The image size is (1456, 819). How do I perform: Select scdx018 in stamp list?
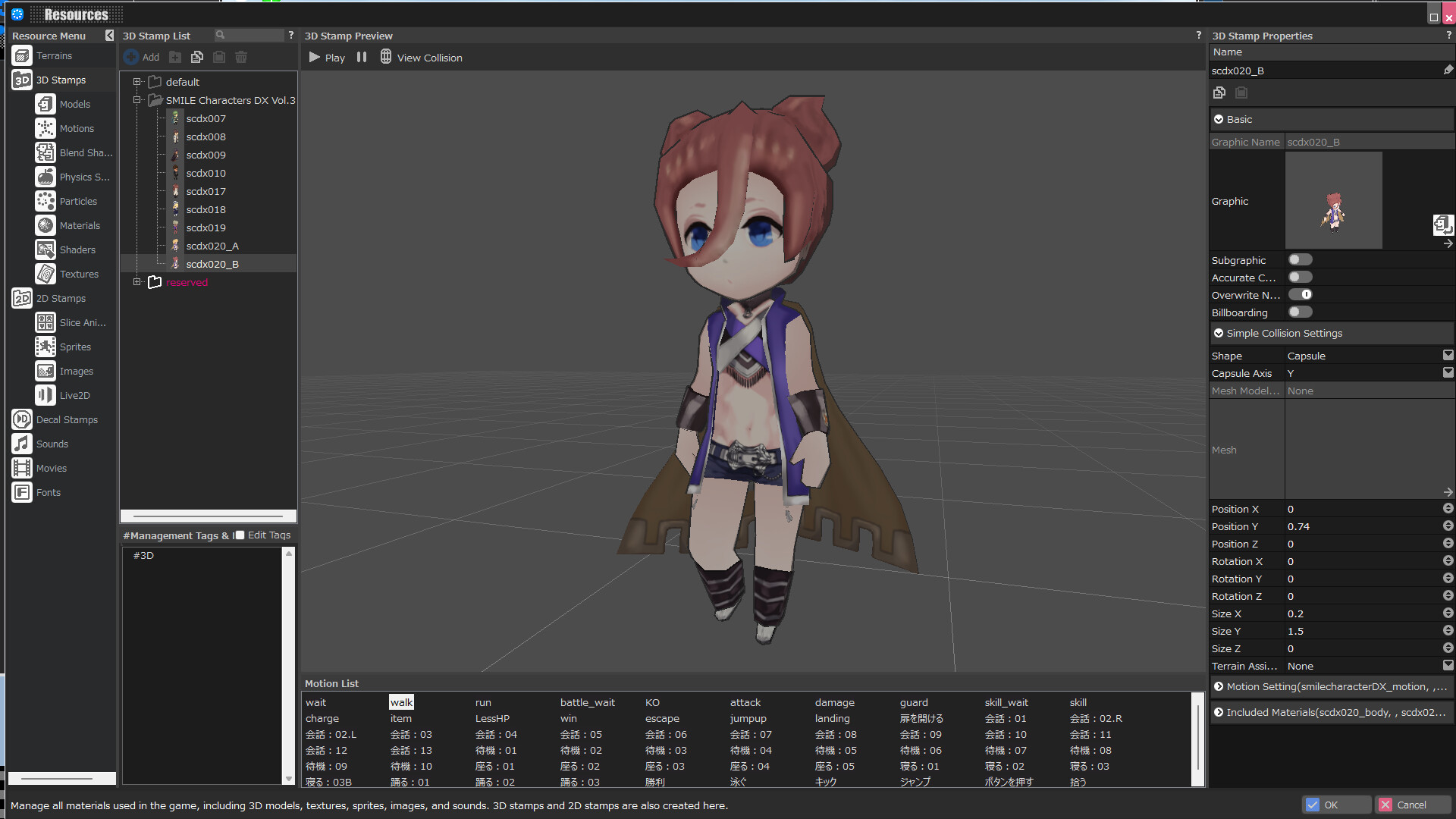coord(206,209)
